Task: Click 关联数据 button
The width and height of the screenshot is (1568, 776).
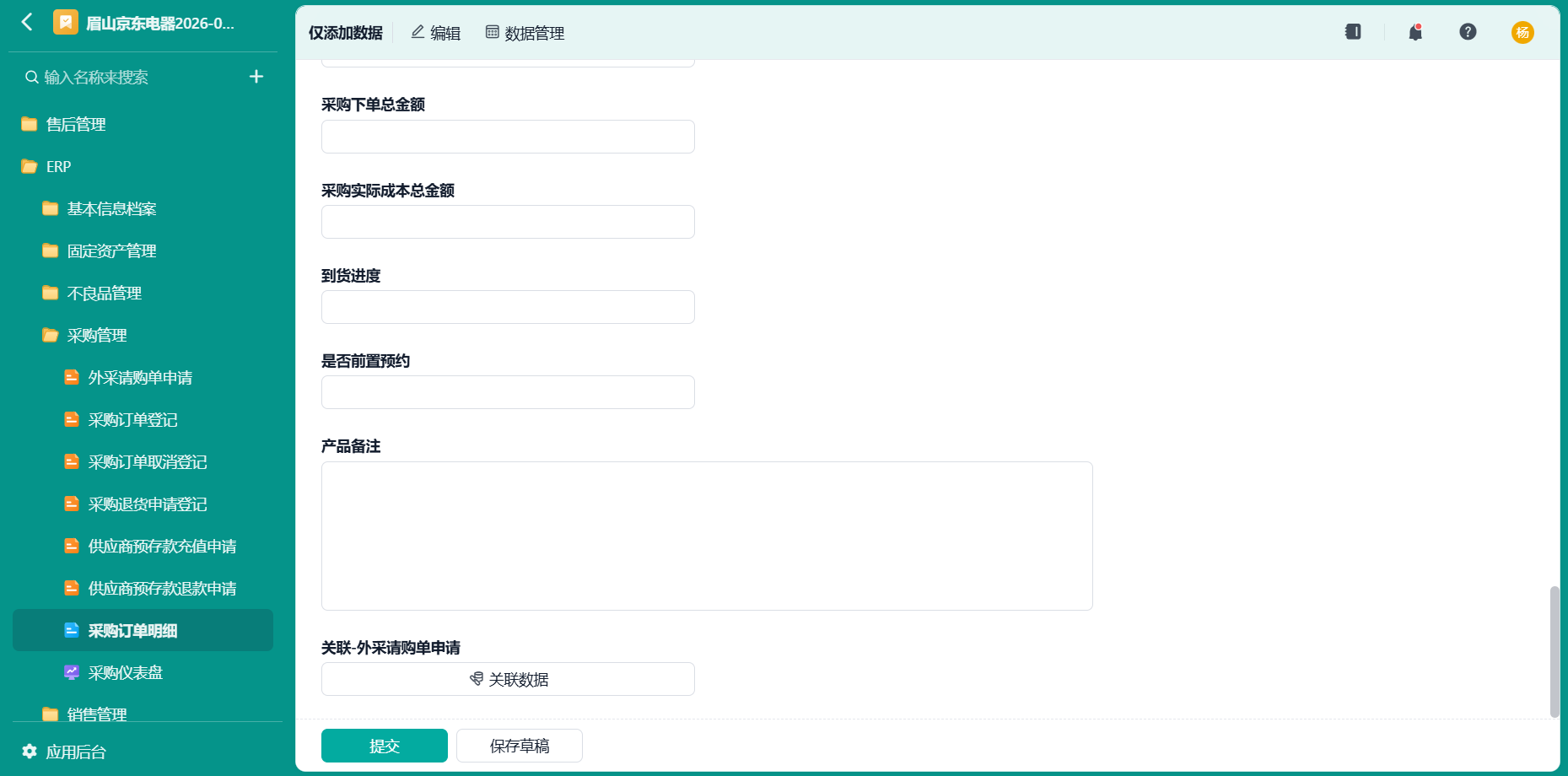Action: [x=508, y=679]
